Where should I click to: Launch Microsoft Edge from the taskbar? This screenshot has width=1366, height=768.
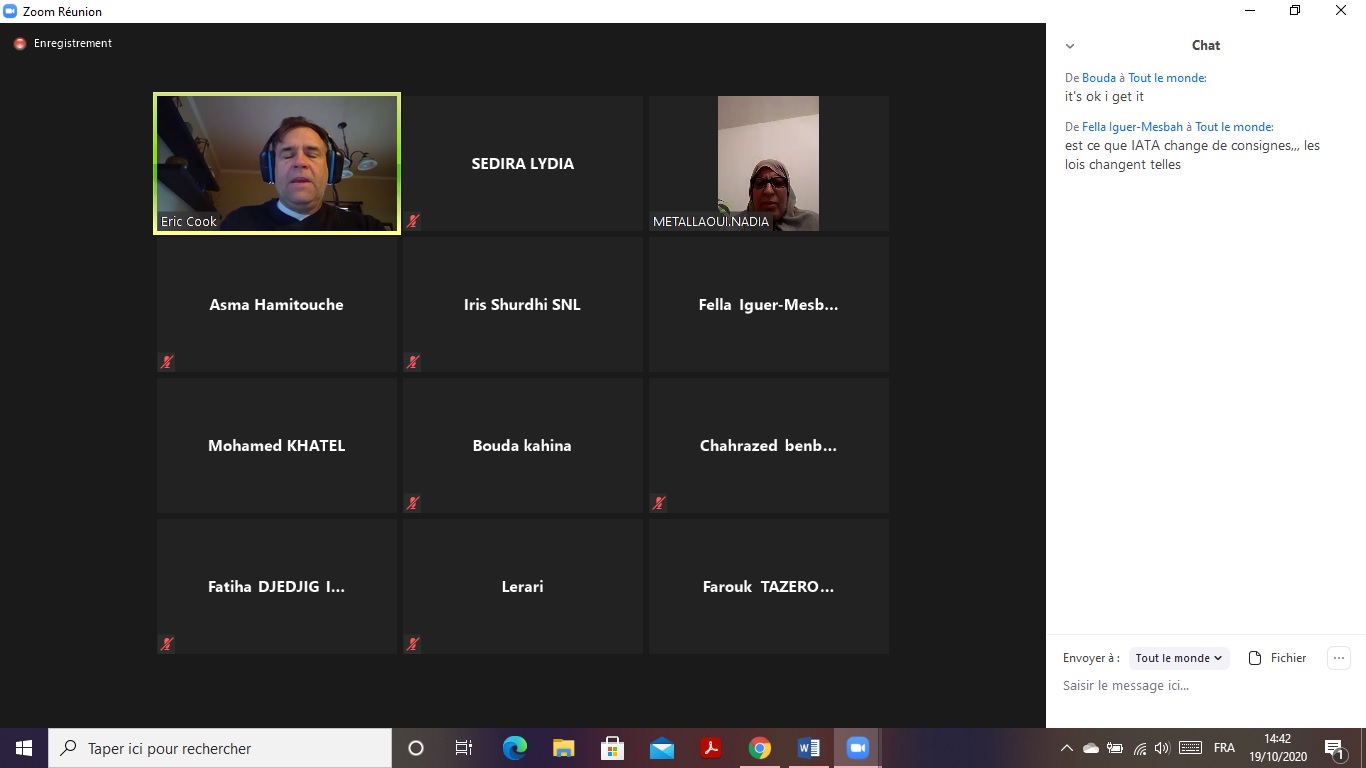coord(515,748)
